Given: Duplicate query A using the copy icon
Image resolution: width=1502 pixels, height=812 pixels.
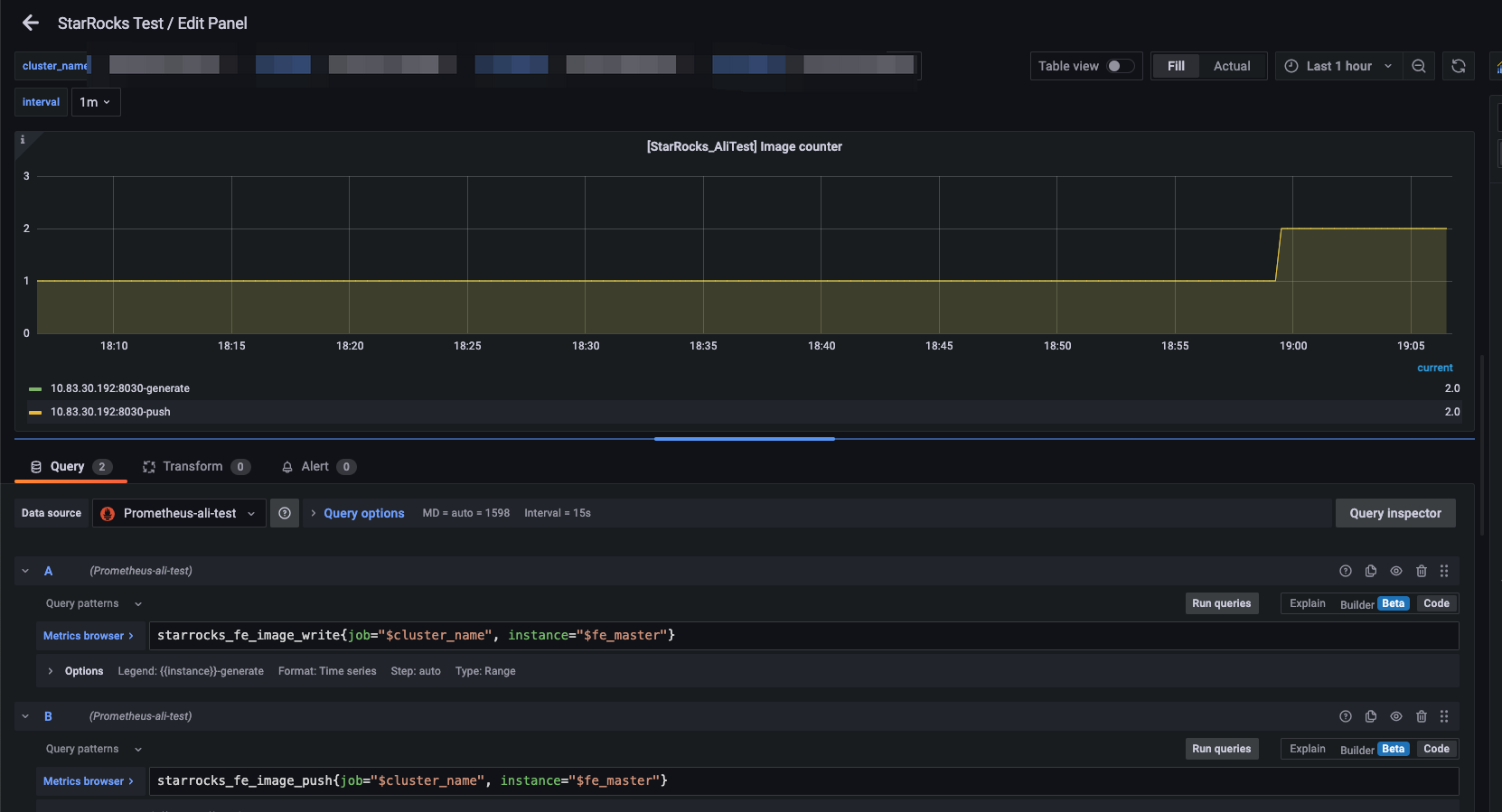Looking at the screenshot, I should [1371, 571].
